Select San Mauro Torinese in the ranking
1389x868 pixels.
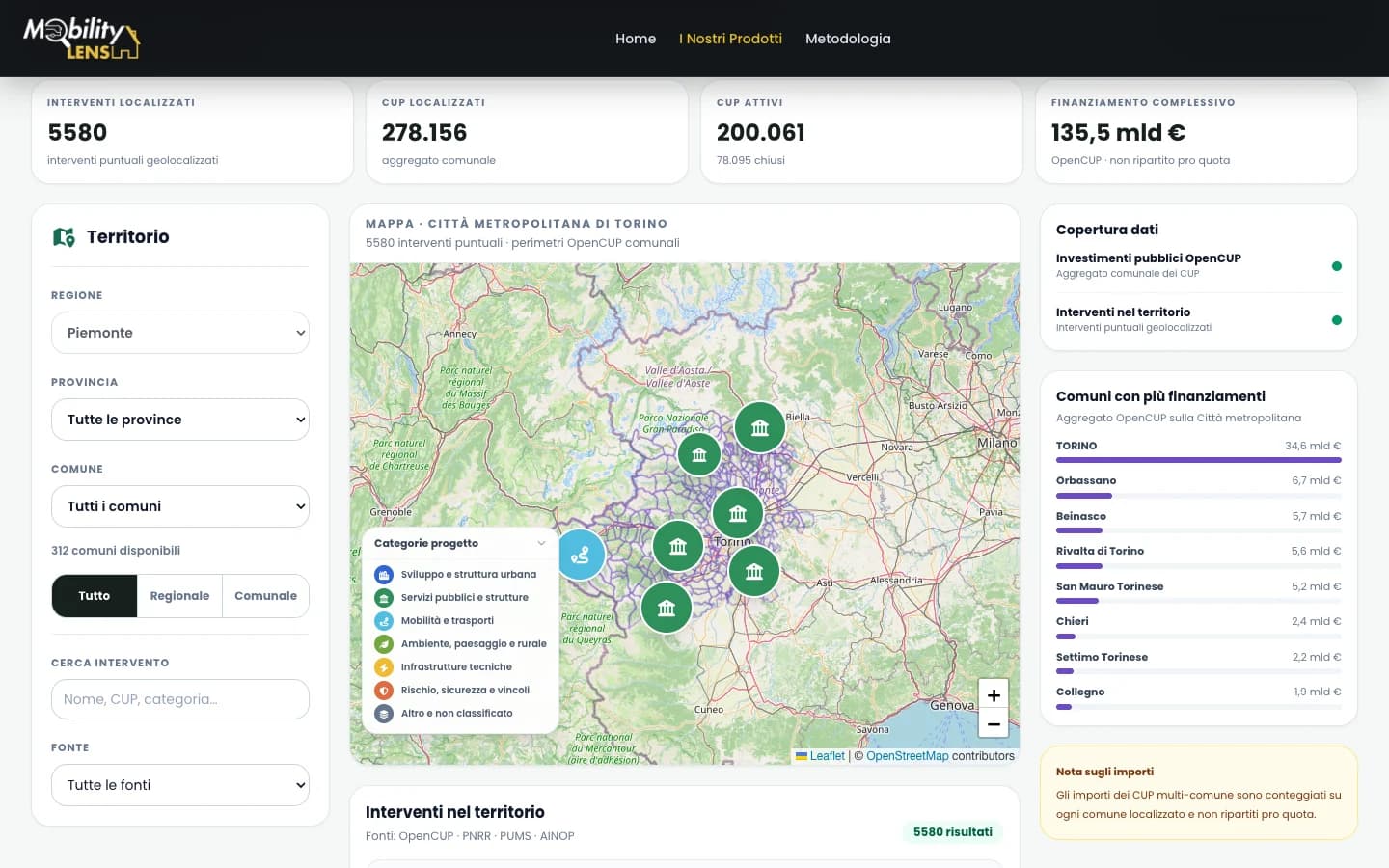point(1109,586)
